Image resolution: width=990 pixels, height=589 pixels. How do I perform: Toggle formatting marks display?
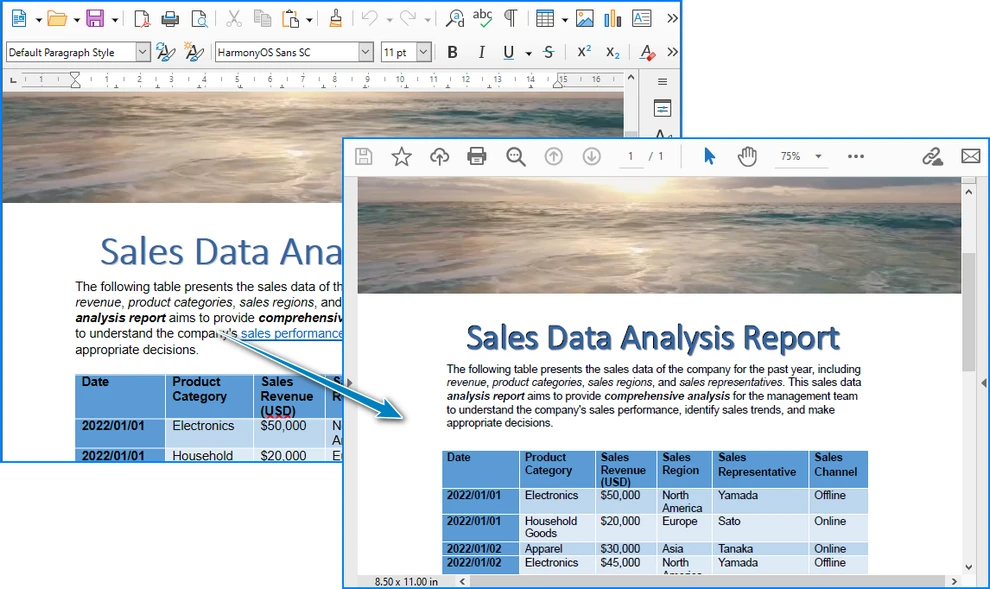(511, 19)
